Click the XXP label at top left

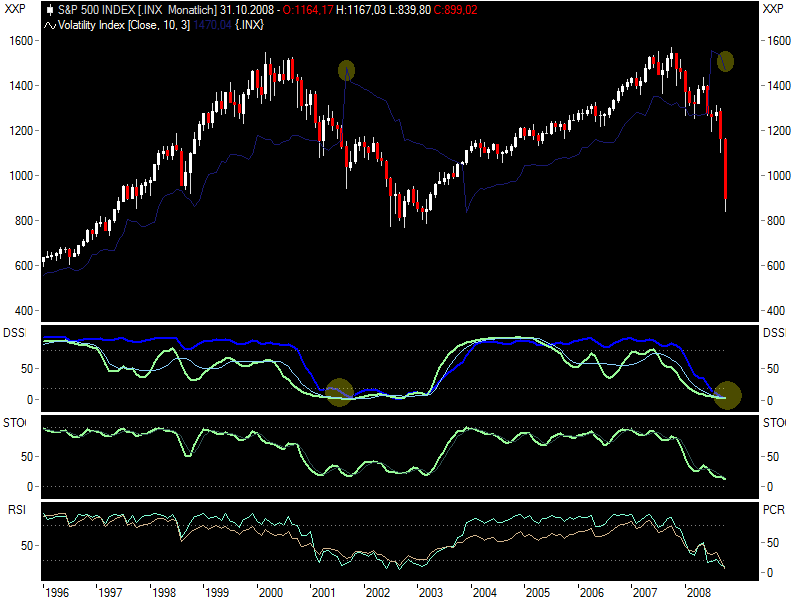click(15, 9)
